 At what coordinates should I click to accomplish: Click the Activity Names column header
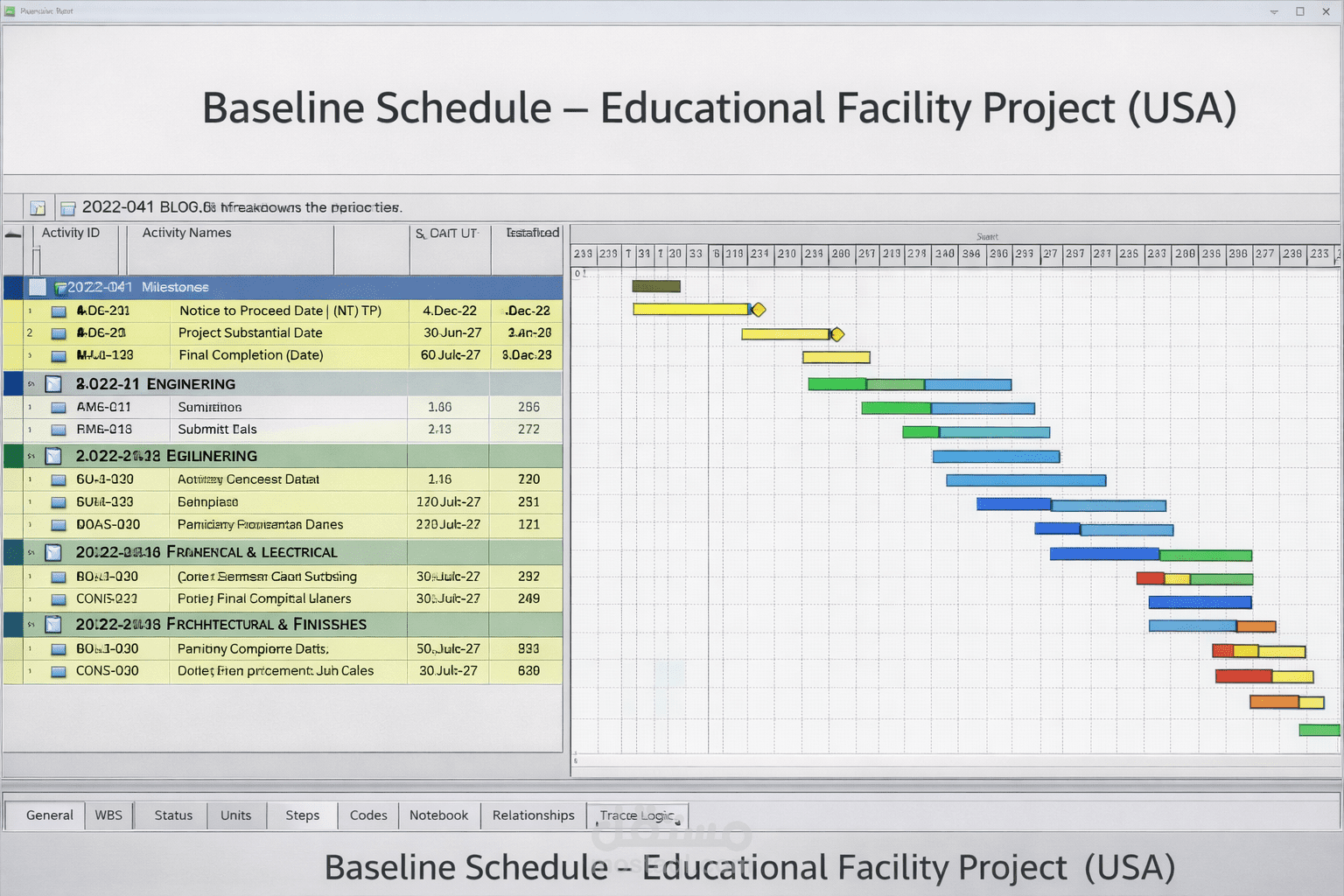pyautogui.click(x=186, y=233)
